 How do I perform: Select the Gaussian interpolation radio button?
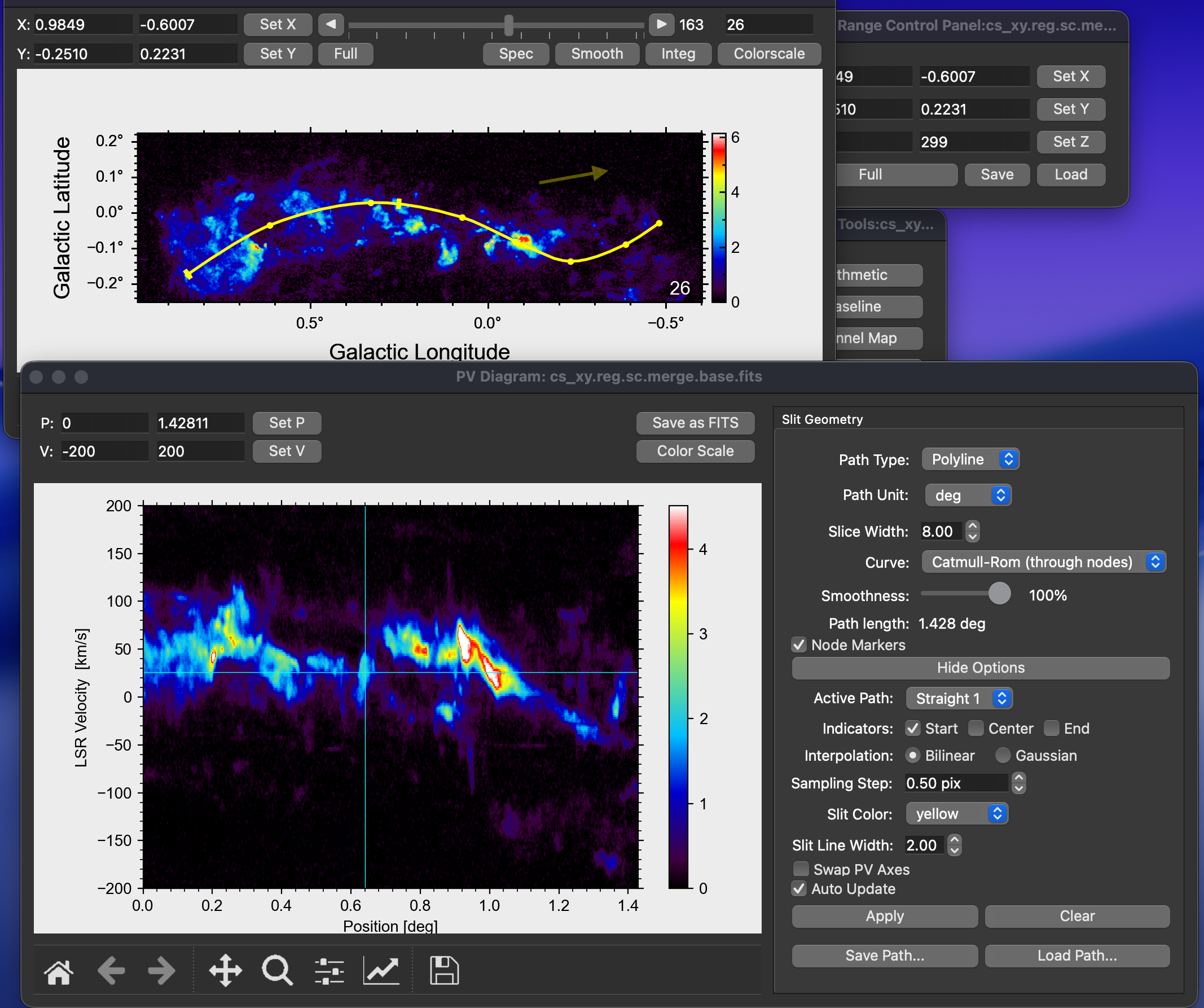(1003, 756)
